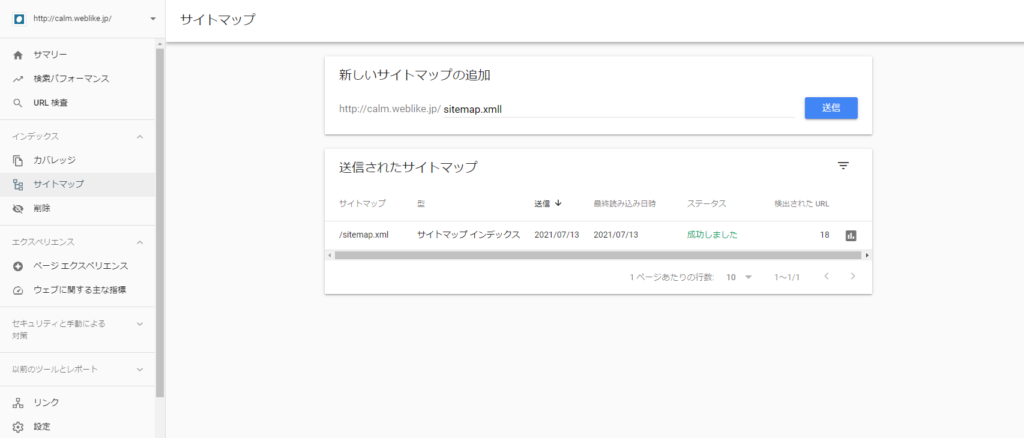Image resolution: width=1024 pixels, height=438 pixels.
Task: Click the Settings gear icon
Action: tap(17, 426)
